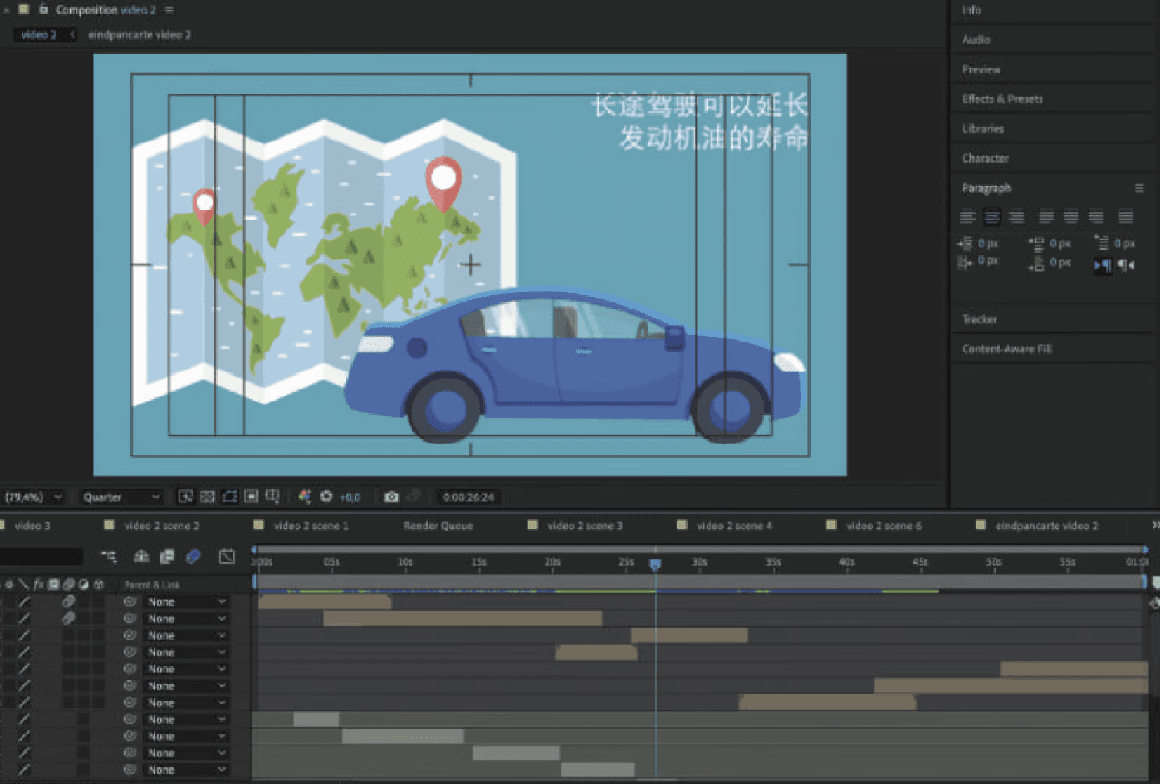Screen dimensions: 1160x784
Task: Toggle the Composition panel lock icon
Action: (43, 9)
